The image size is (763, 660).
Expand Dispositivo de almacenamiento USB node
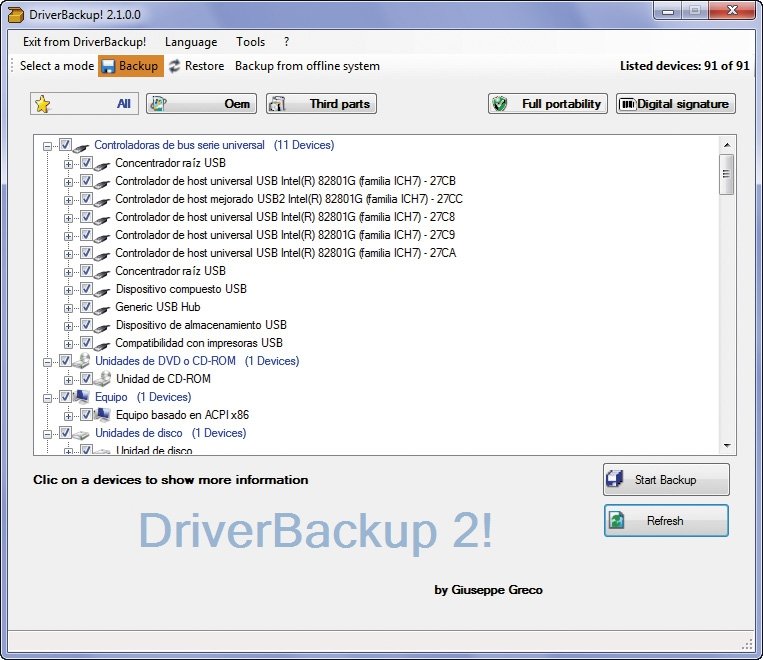pos(68,326)
